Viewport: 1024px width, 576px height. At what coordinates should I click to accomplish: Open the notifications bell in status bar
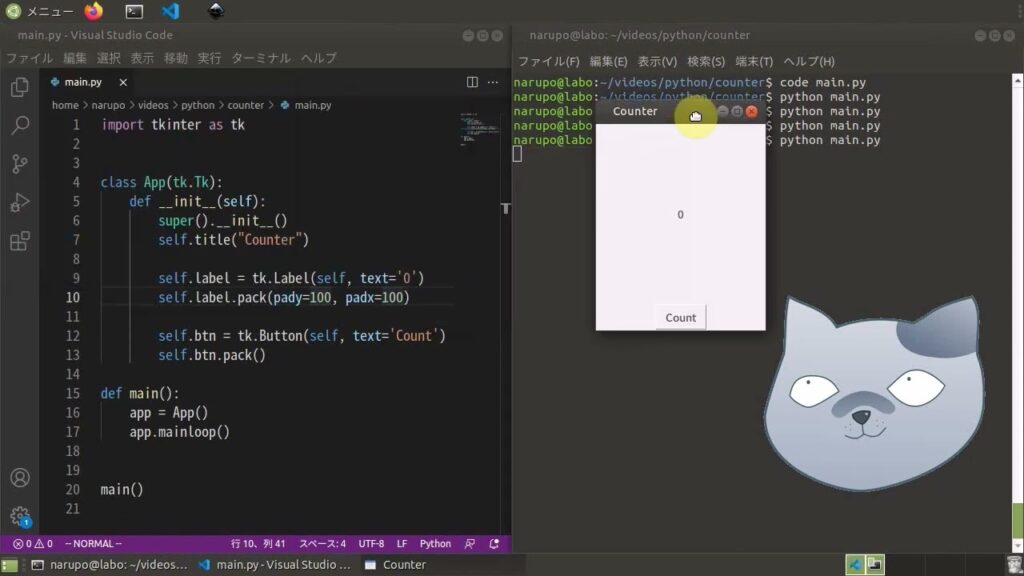pos(494,543)
